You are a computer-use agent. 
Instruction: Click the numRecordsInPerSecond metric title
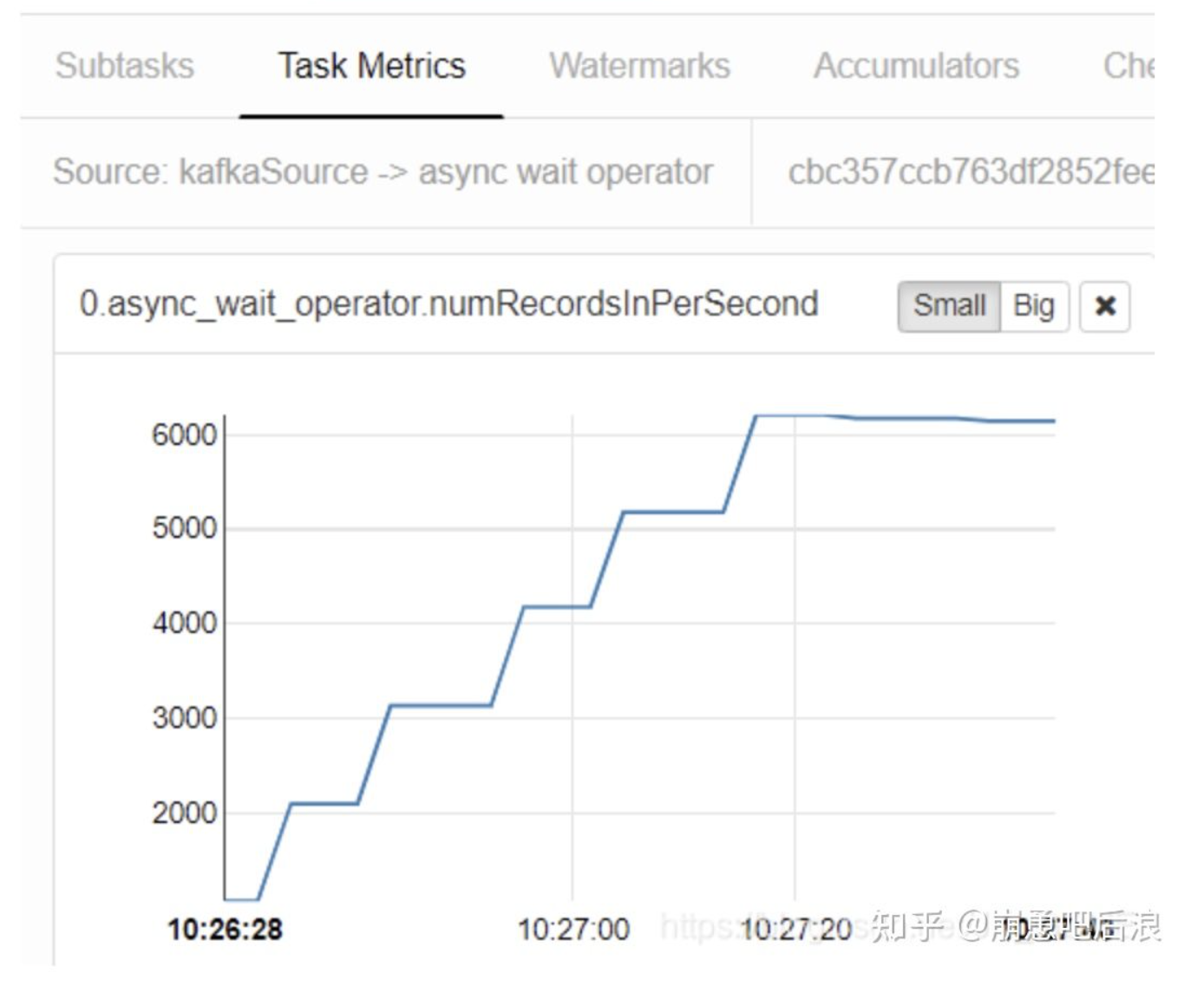448,304
